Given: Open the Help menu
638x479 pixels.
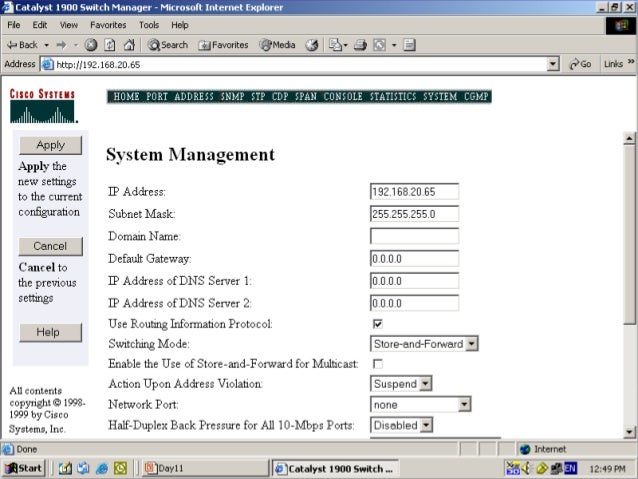Looking at the screenshot, I should click(x=179, y=25).
